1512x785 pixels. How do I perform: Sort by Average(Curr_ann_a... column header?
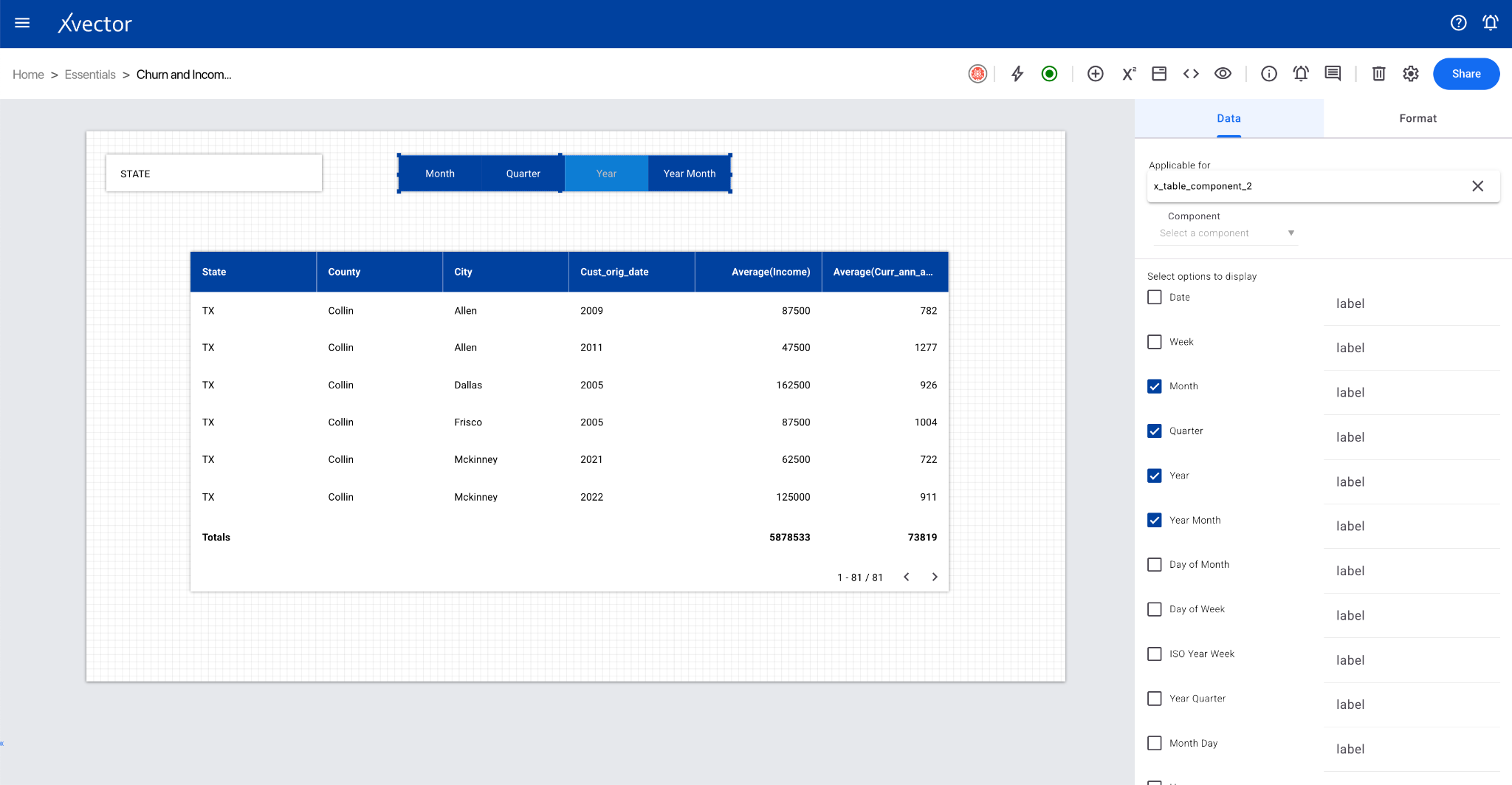tap(885, 272)
